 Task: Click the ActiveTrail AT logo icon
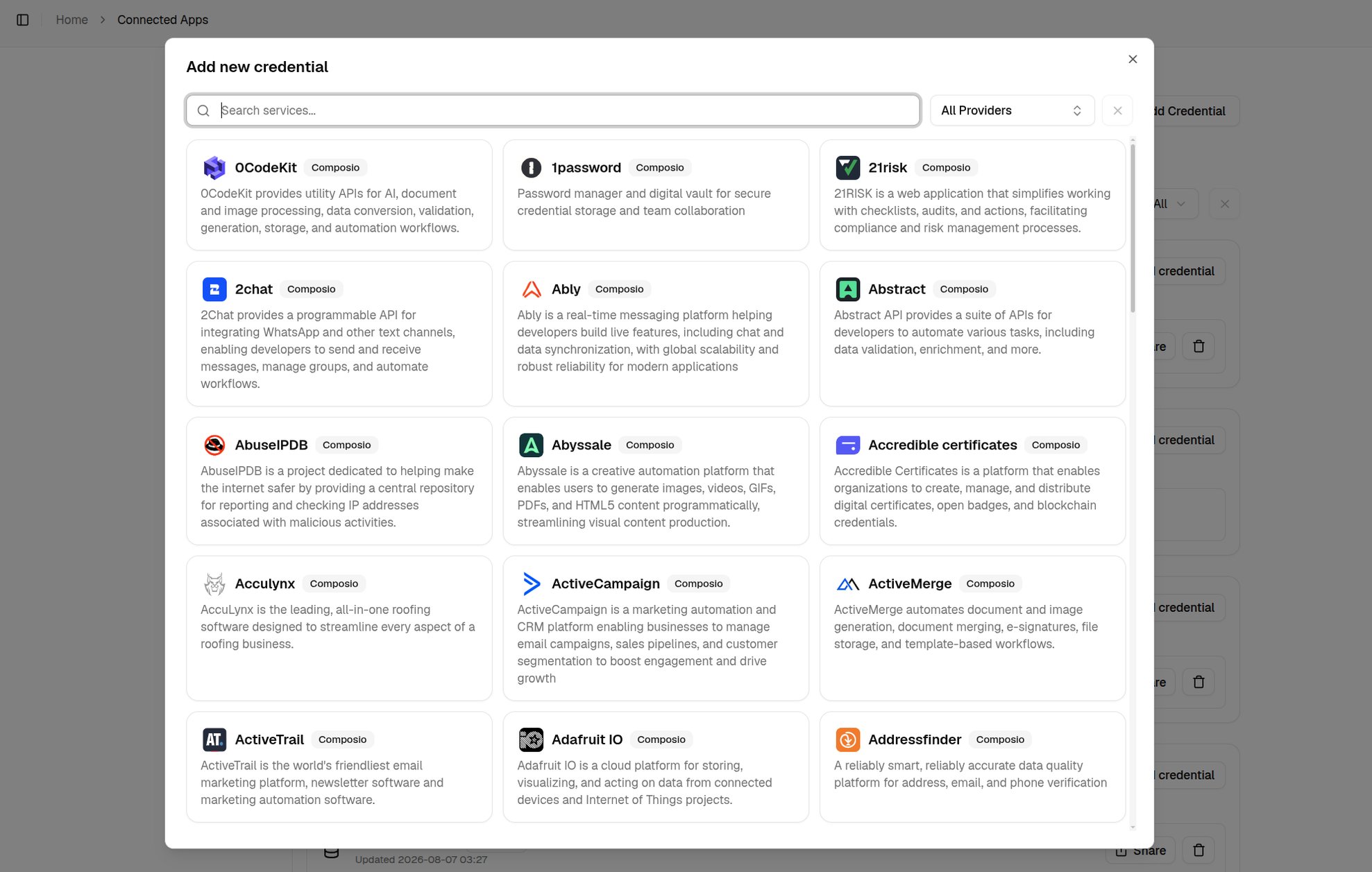(x=214, y=740)
